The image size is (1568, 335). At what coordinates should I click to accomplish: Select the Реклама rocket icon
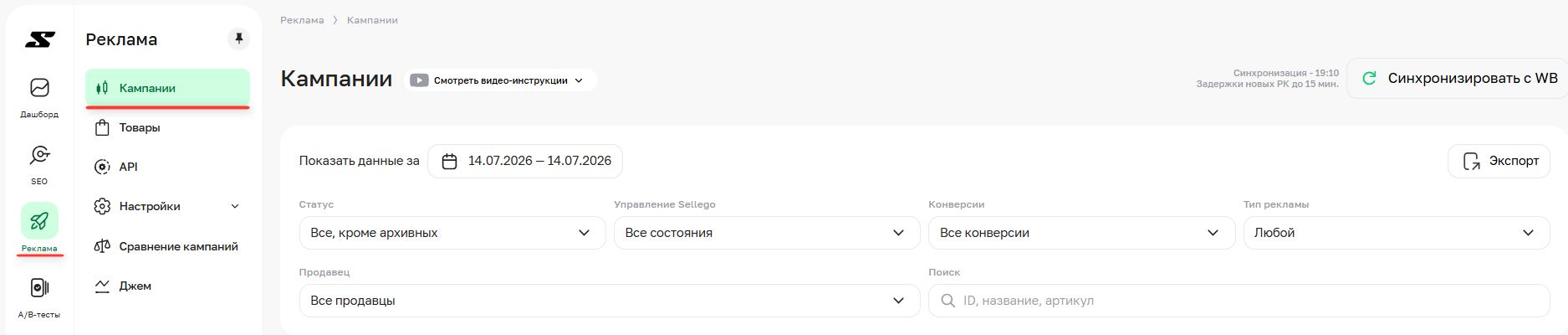[39, 221]
